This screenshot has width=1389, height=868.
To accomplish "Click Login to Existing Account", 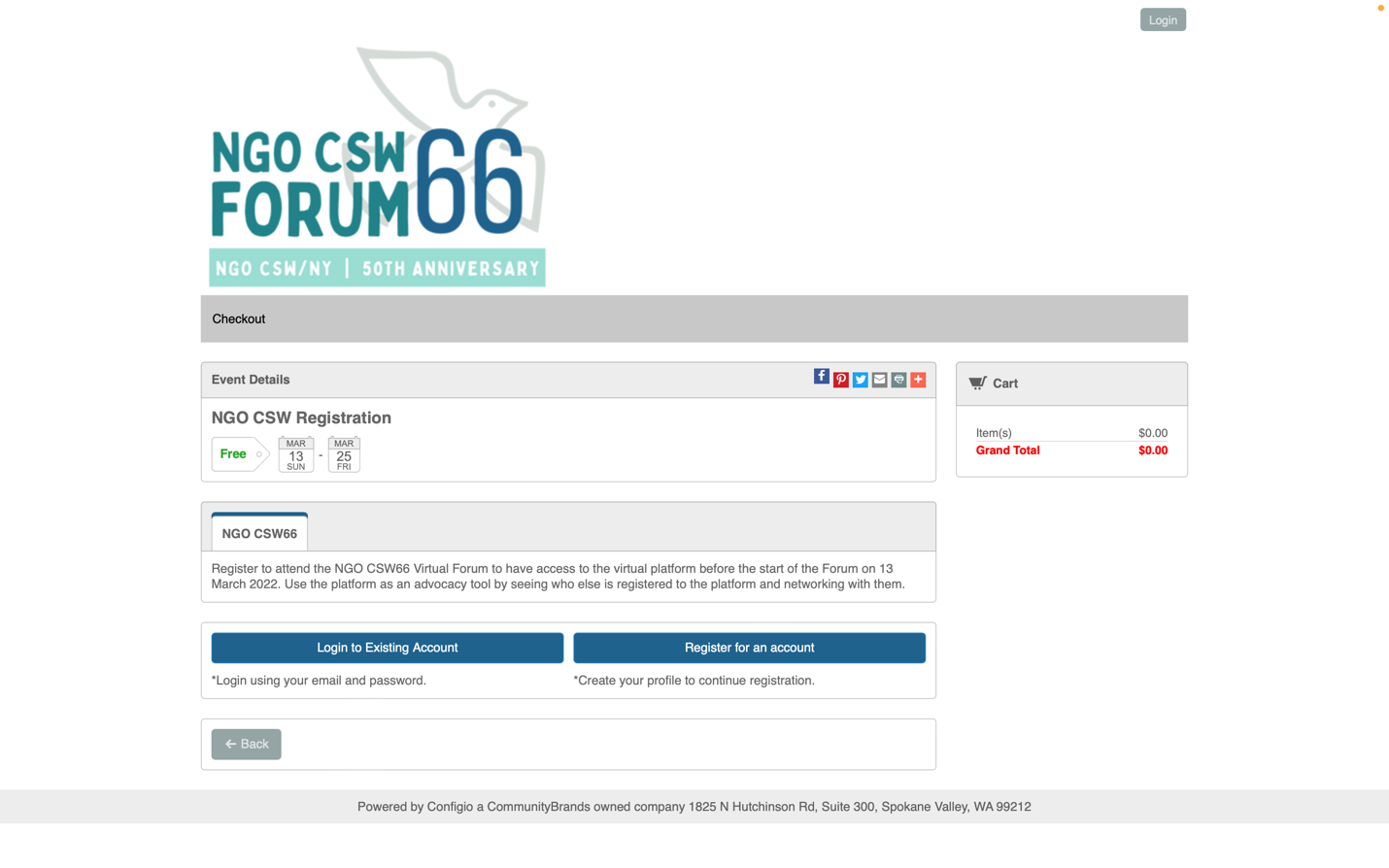I will click(x=388, y=648).
